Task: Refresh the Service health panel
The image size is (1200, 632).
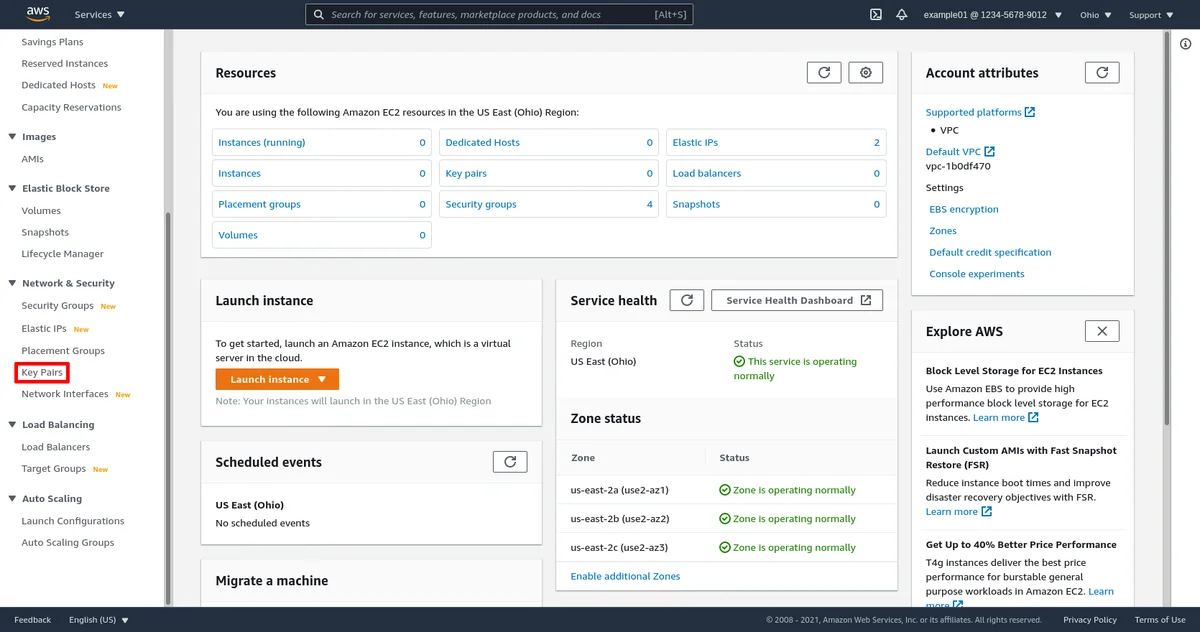Action: point(686,300)
